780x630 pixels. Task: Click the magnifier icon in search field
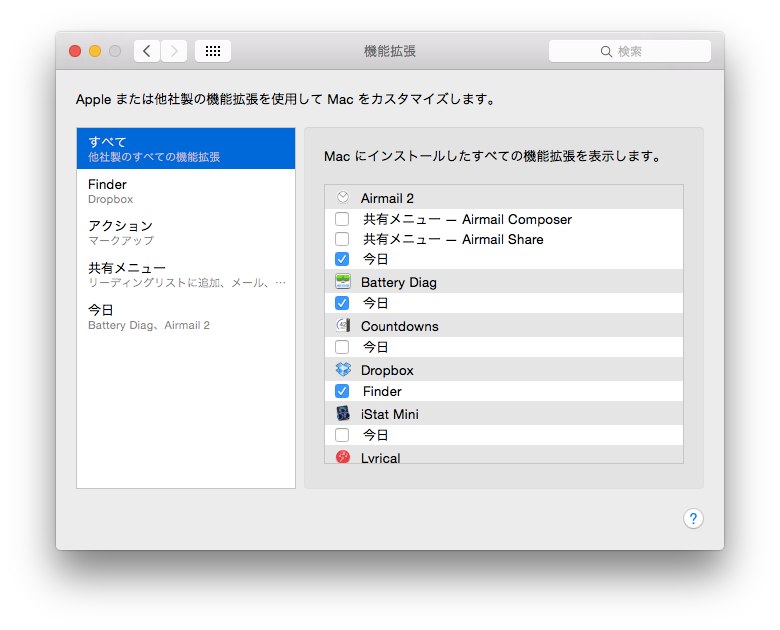point(606,51)
